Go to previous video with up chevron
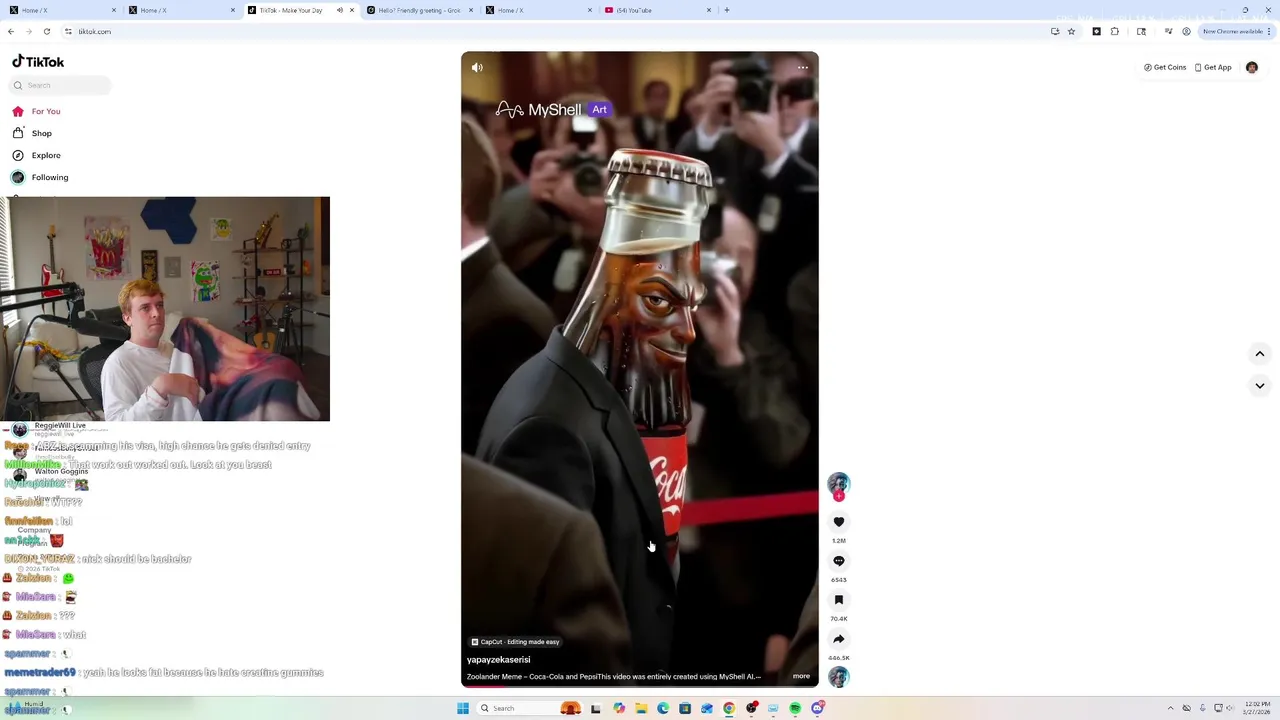This screenshot has width=1280, height=720. coord(1260,354)
